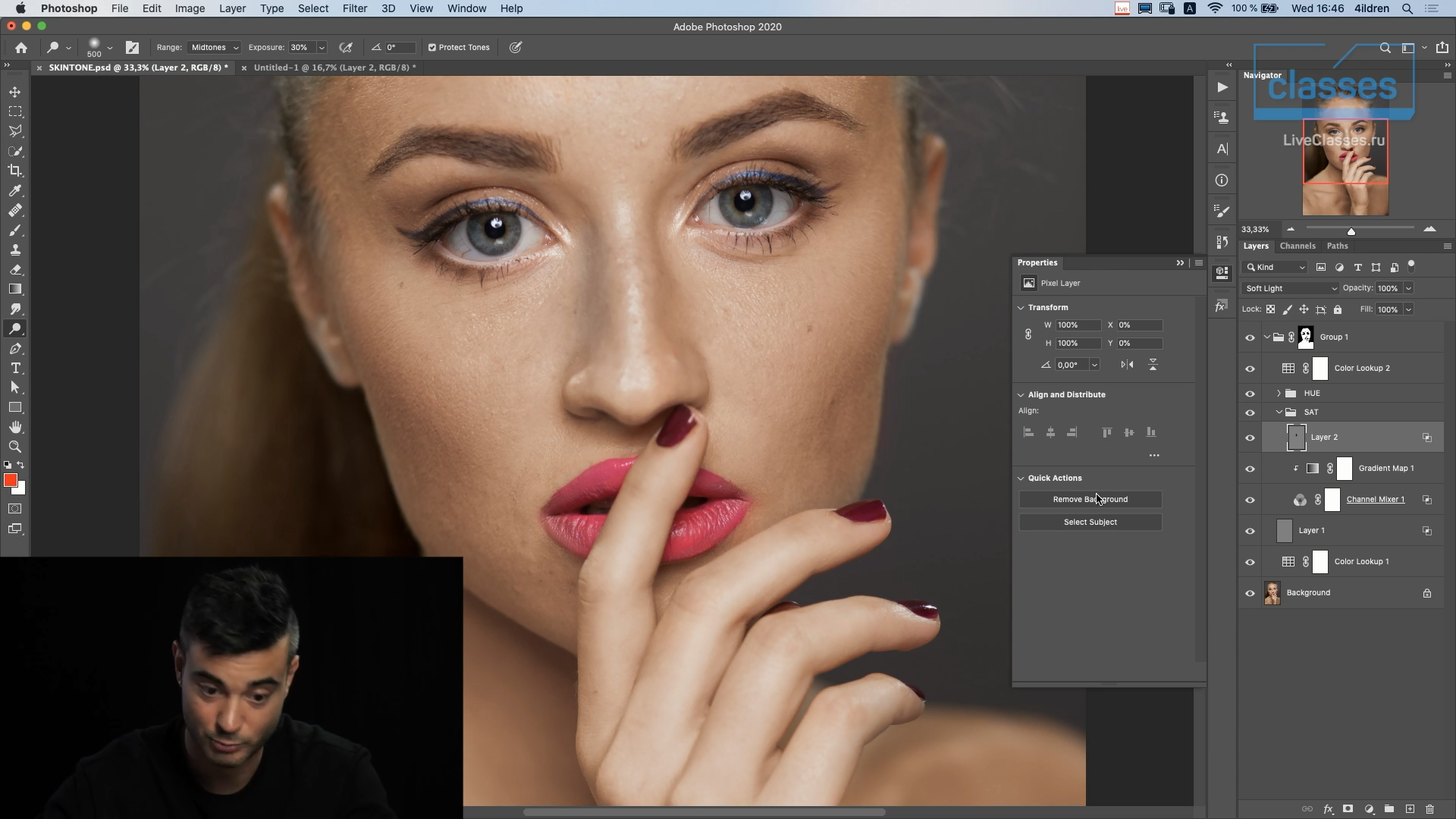Select the Hand tool

pyautogui.click(x=15, y=427)
